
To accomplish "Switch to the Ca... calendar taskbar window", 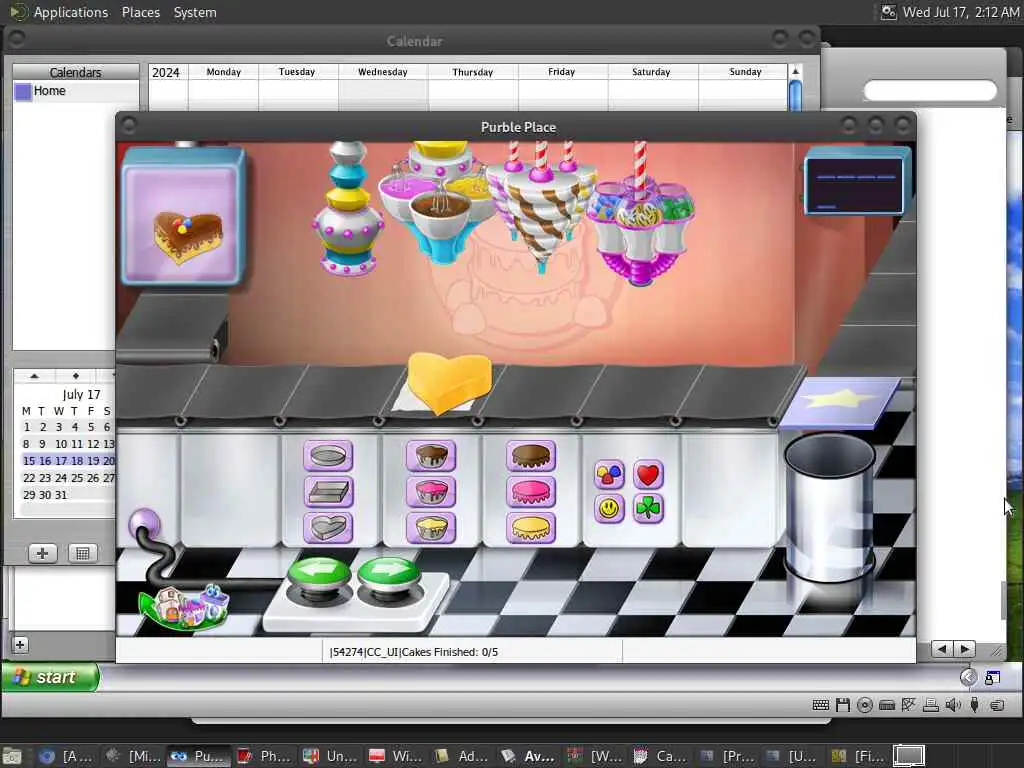I will 660,756.
